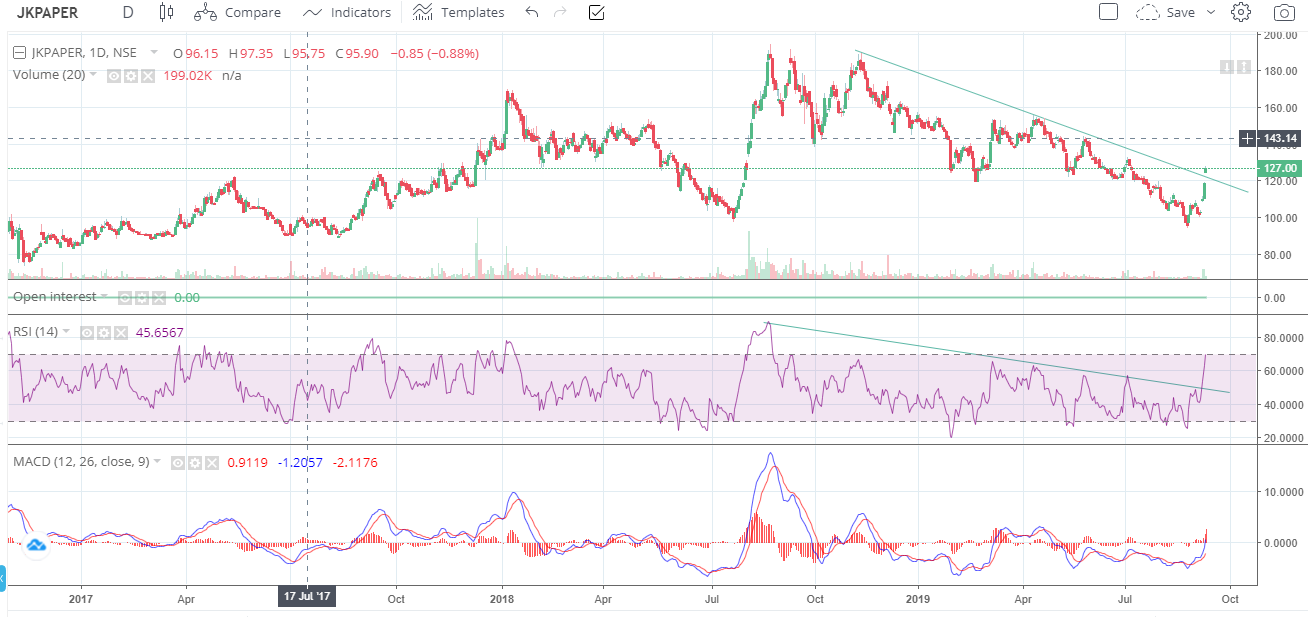The image size is (1308, 617).
Task: Expand the dropdown arrow next to Save
Action: 1211,13
